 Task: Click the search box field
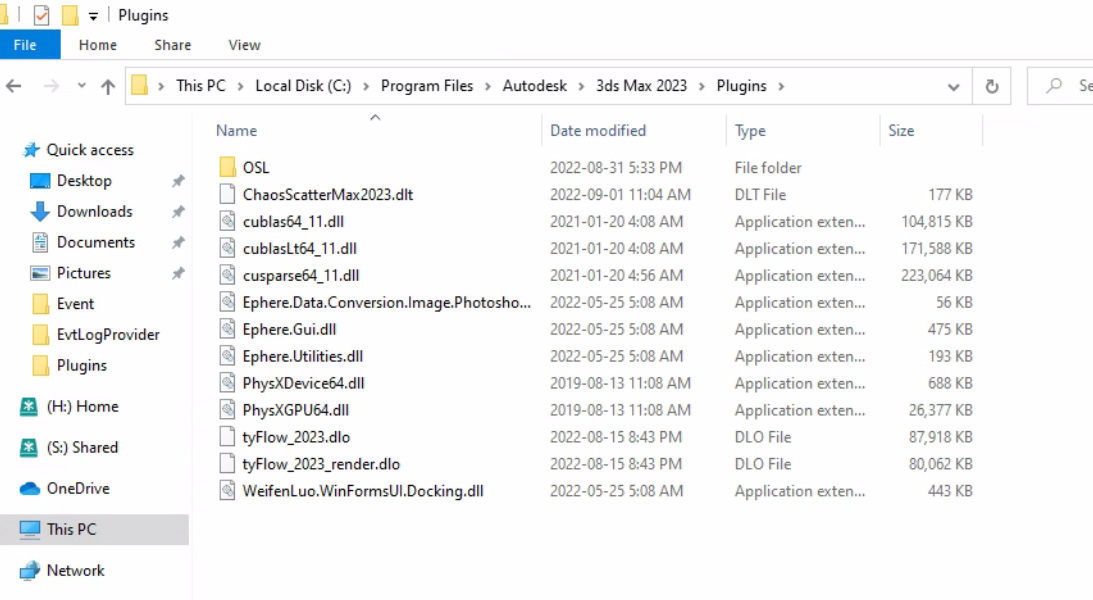tap(1061, 86)
